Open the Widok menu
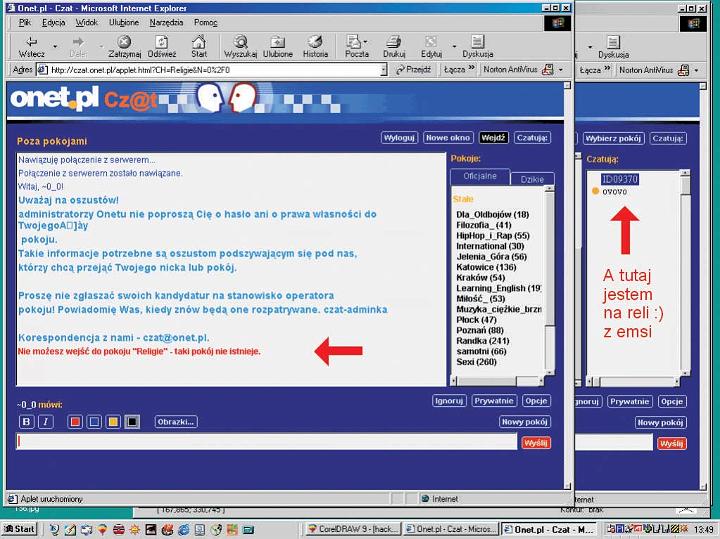This screenshot has height=539, width=720. pos(86,22)
